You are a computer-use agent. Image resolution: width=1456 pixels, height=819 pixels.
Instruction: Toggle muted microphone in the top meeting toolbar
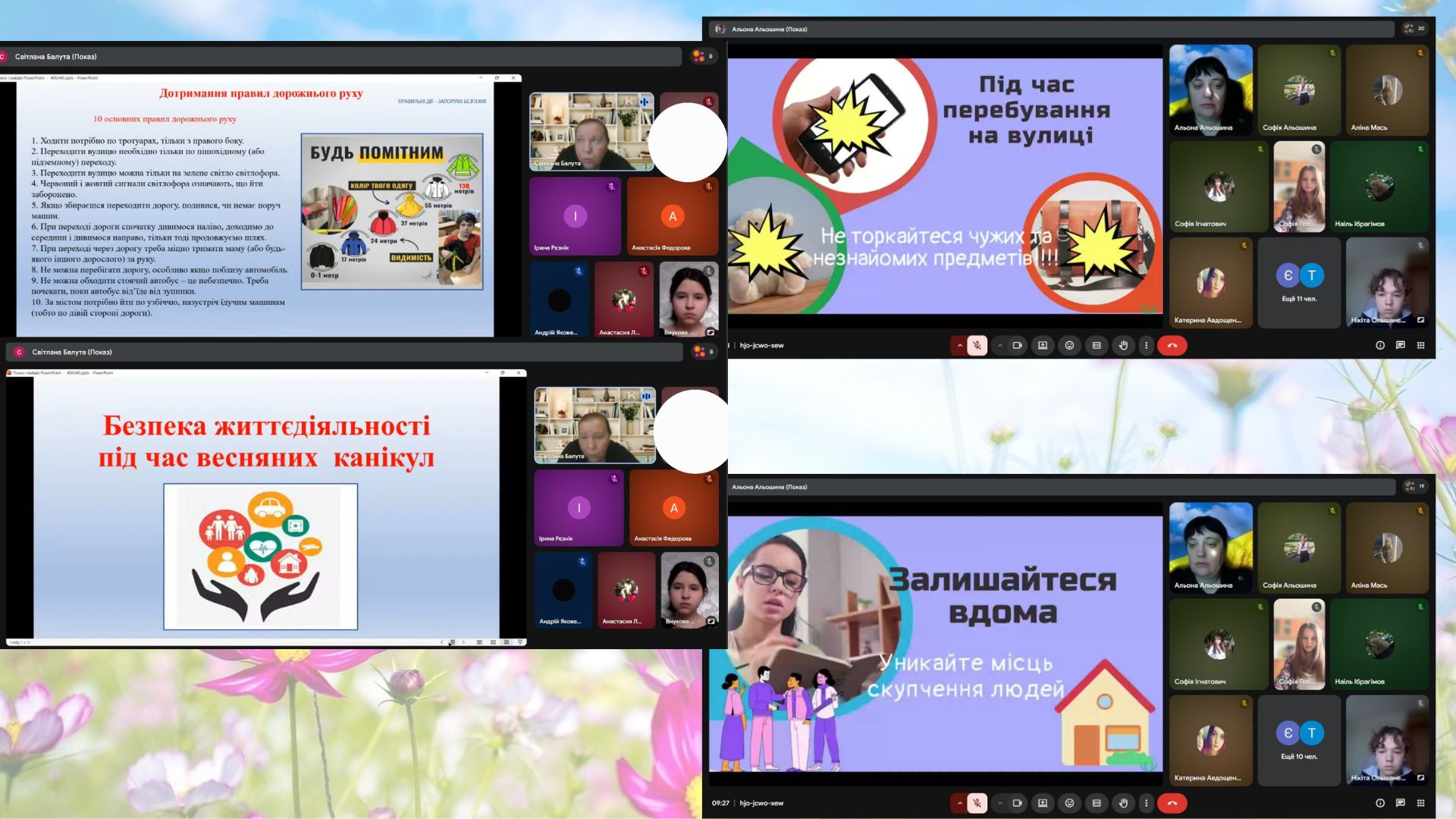coord(977,346)
